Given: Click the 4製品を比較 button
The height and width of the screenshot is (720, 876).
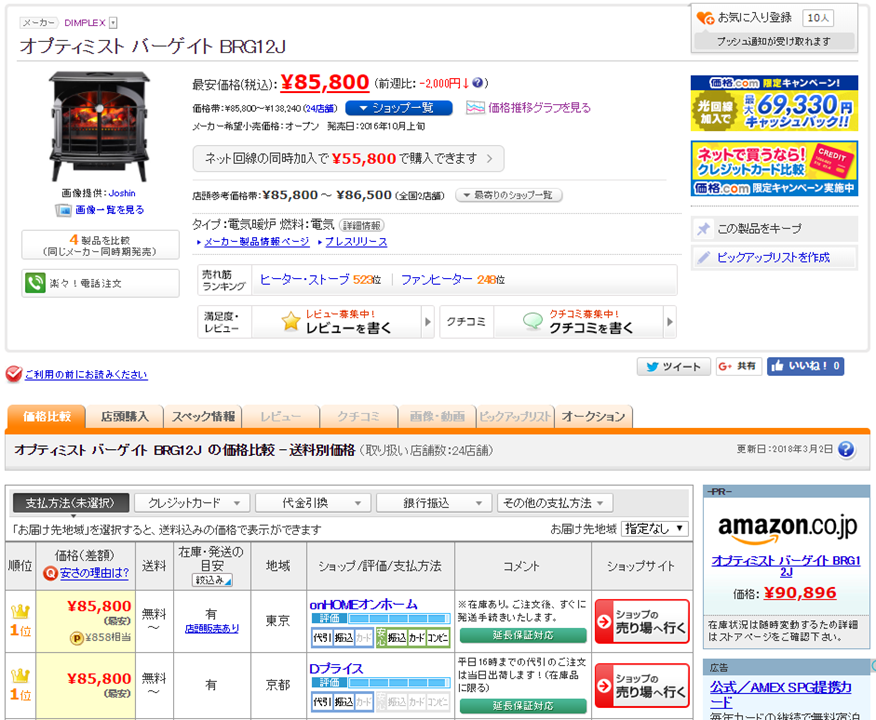Looking at the screenshot, I should point(101,245).
